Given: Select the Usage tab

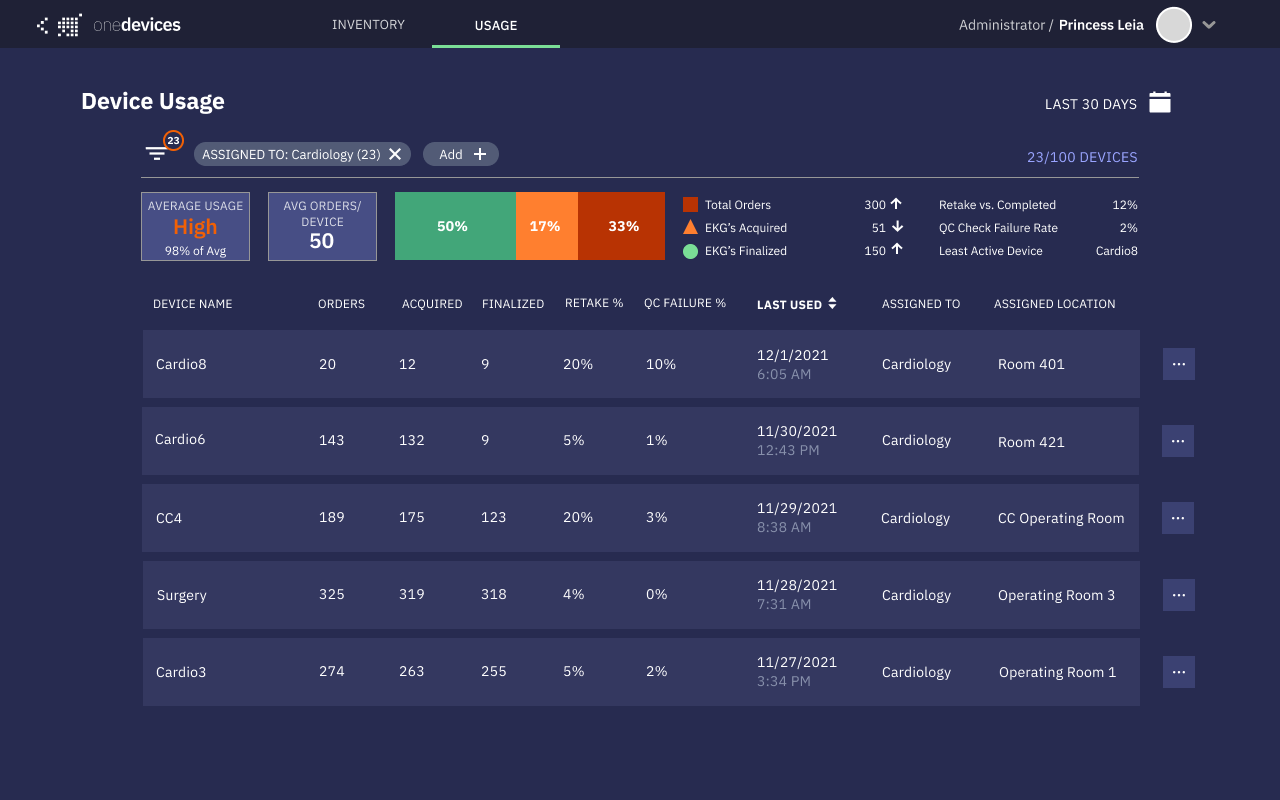Looking at the screenshot, I should click(x=496, y=26).
